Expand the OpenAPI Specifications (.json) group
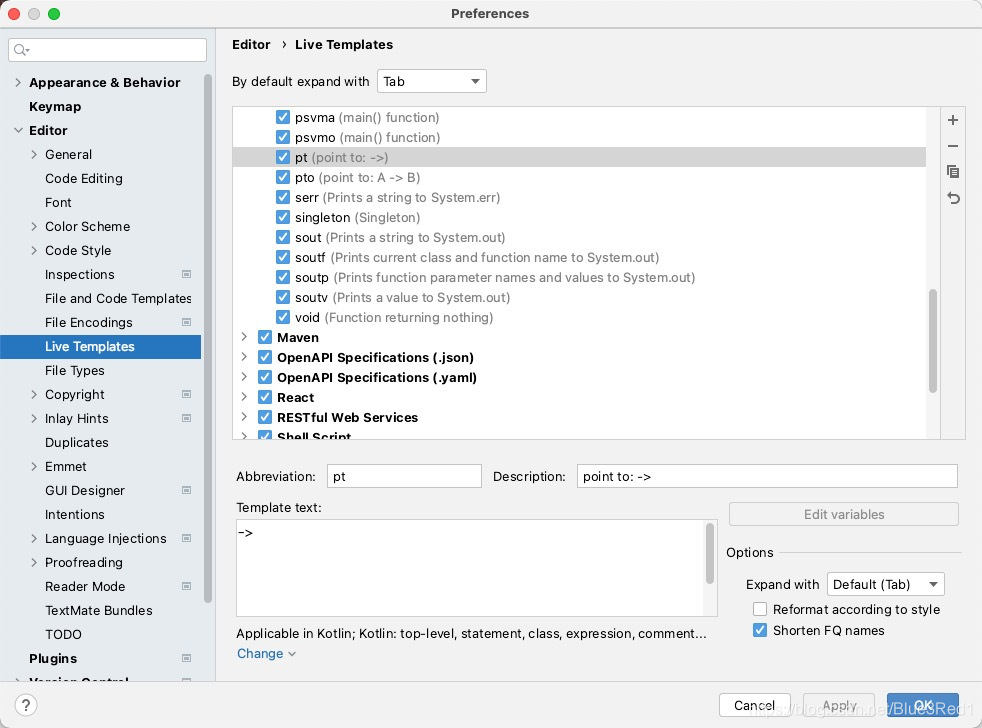982x728 pixels. (x=244, y=357)
